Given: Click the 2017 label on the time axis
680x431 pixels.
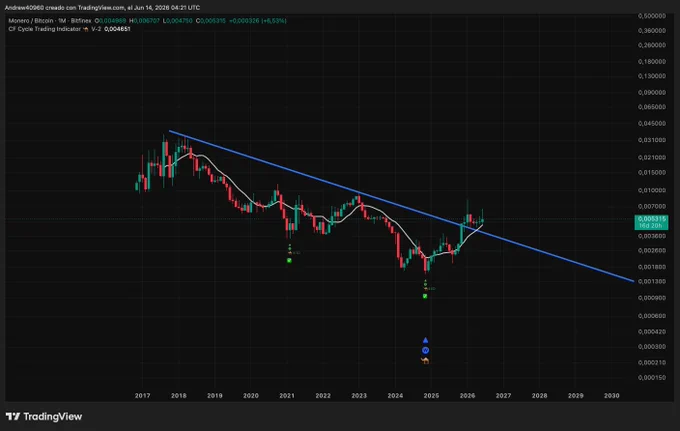Looking at the screenshot, I should [142, 395].
